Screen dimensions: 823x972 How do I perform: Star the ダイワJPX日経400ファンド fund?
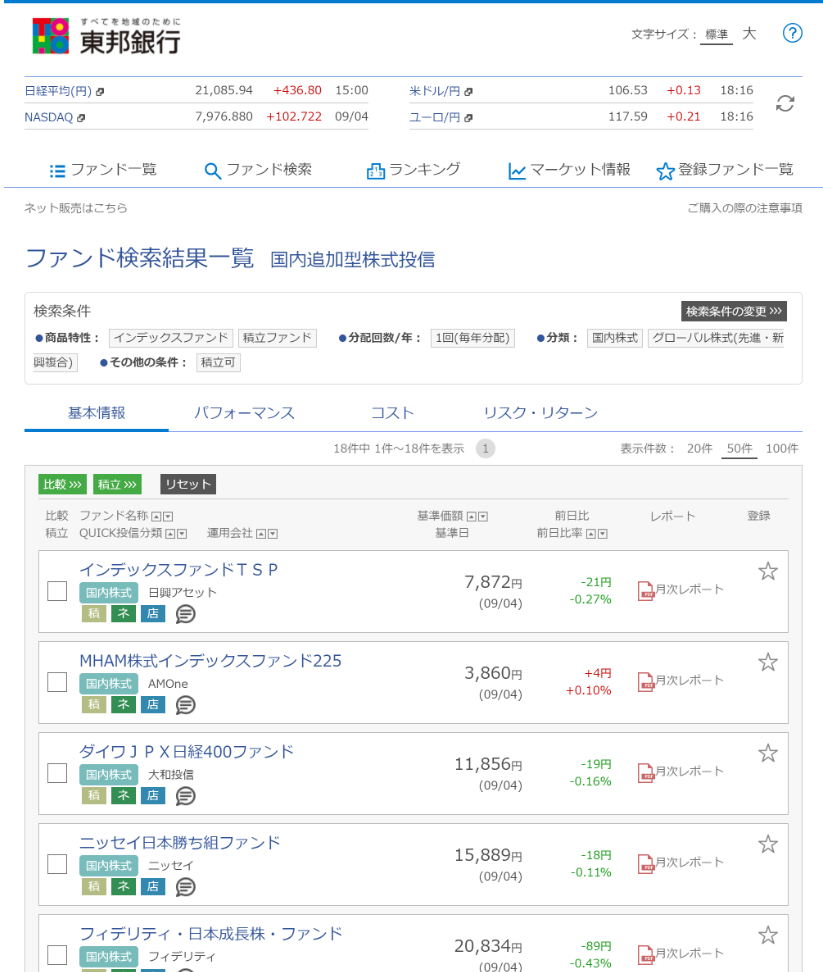[768, 753]
